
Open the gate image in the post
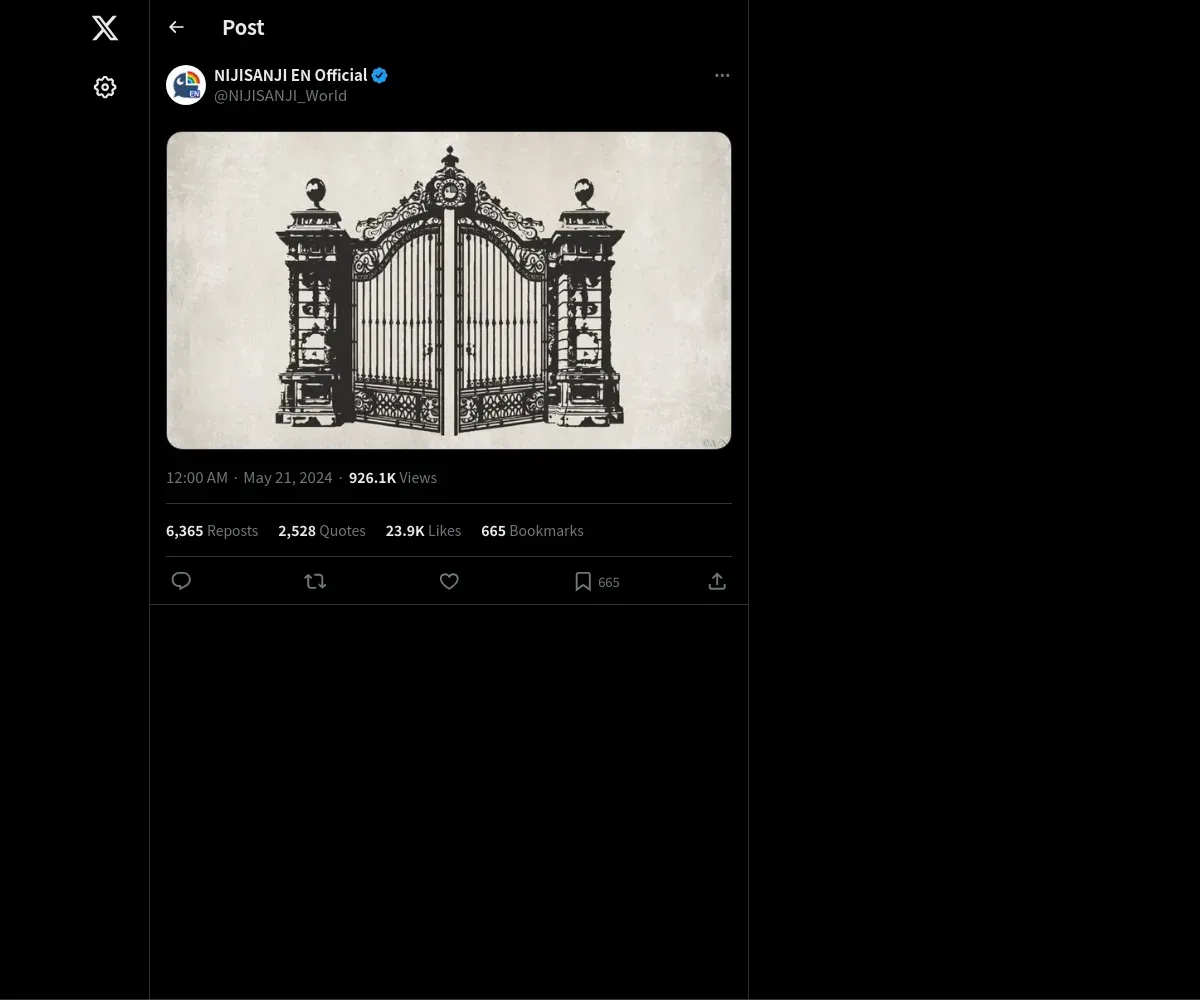[449, 290]
